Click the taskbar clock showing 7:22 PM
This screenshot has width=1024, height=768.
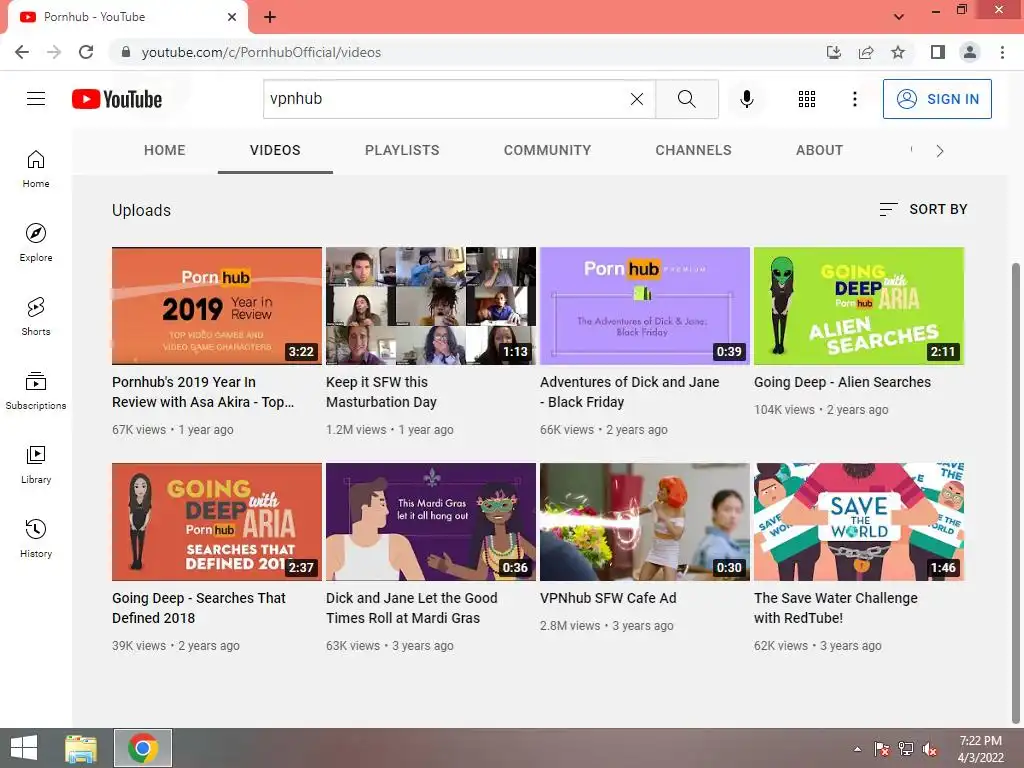pos(980,749)
